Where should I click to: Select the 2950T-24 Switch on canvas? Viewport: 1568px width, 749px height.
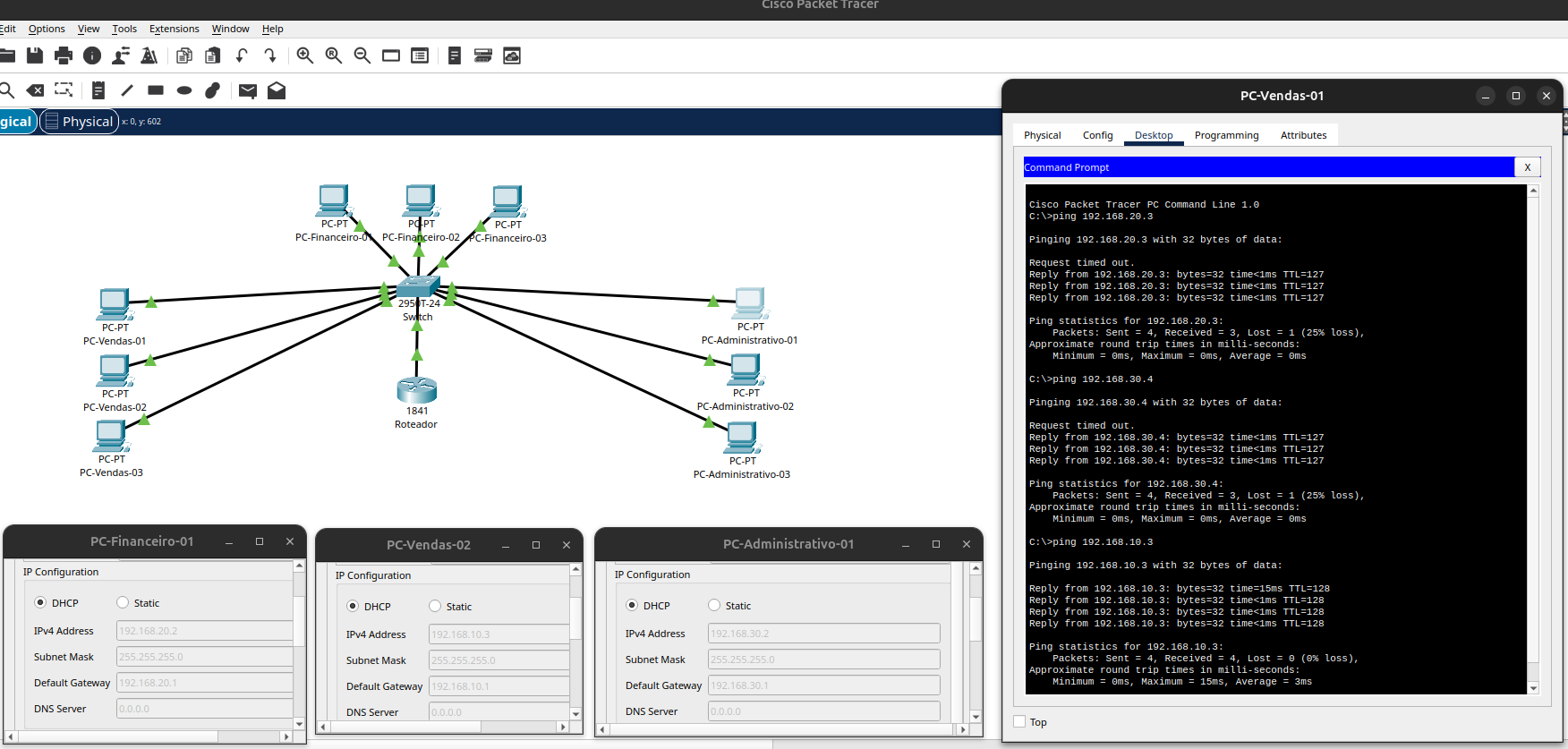[x=418, y=286]
